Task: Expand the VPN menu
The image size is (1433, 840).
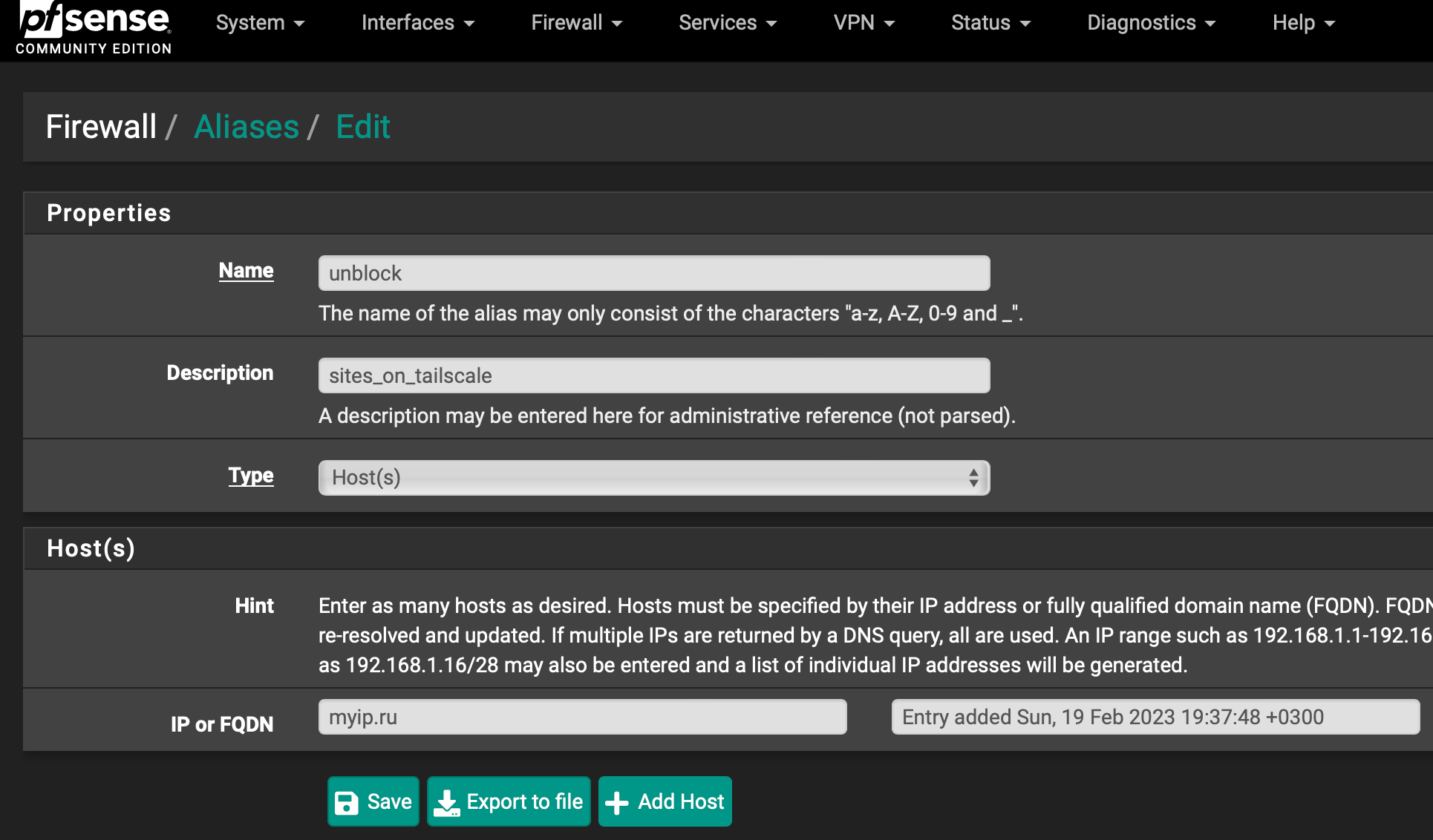Action: click(x=864, y=23)
